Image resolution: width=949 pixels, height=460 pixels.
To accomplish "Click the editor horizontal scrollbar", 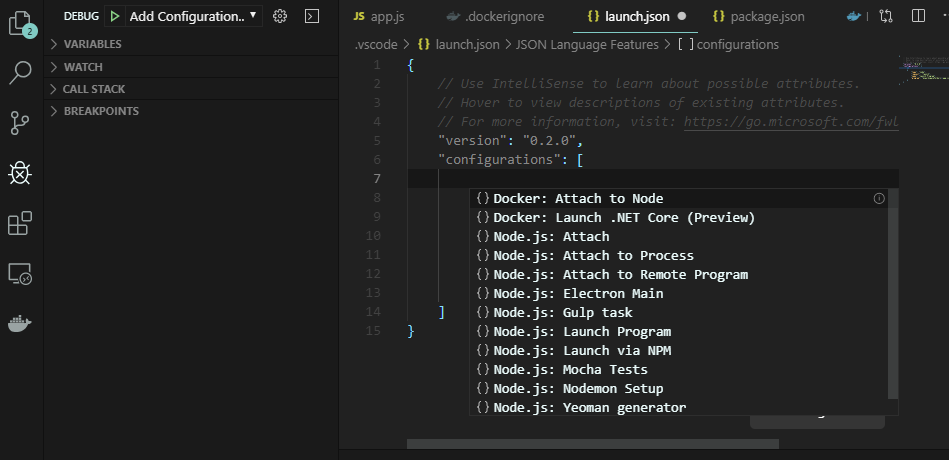I will click(593, 444).
